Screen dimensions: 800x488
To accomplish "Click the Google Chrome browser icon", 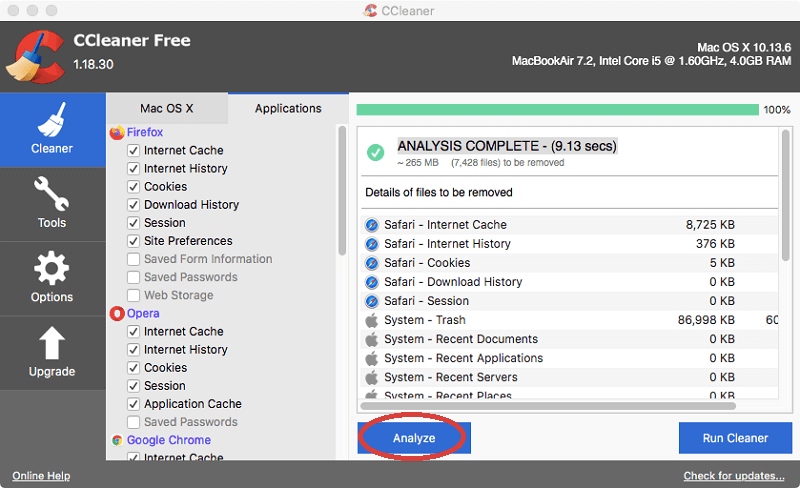I will point(117,440).
